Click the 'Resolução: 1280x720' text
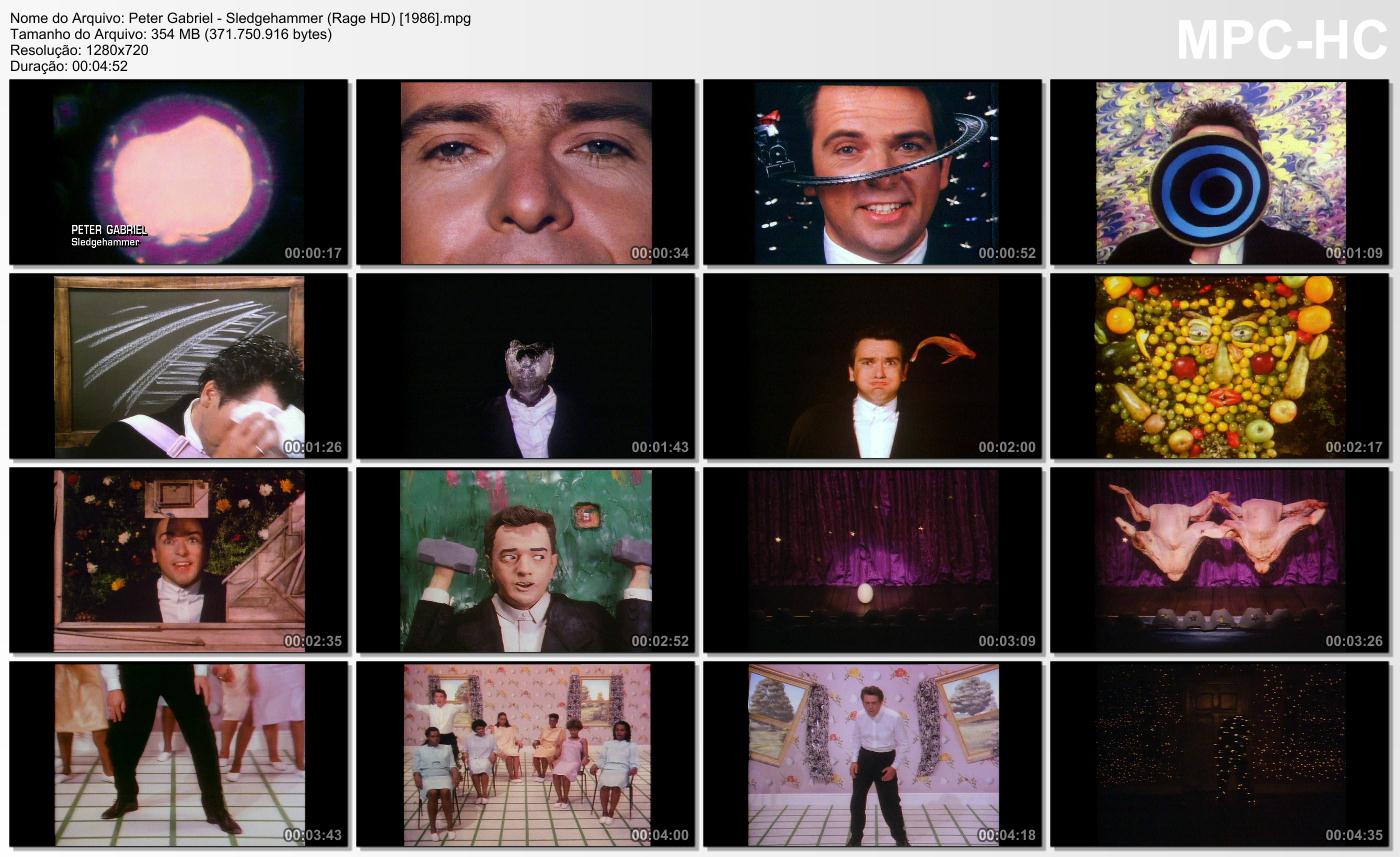This screenshot has width=1400, height=857. (79, 50)
